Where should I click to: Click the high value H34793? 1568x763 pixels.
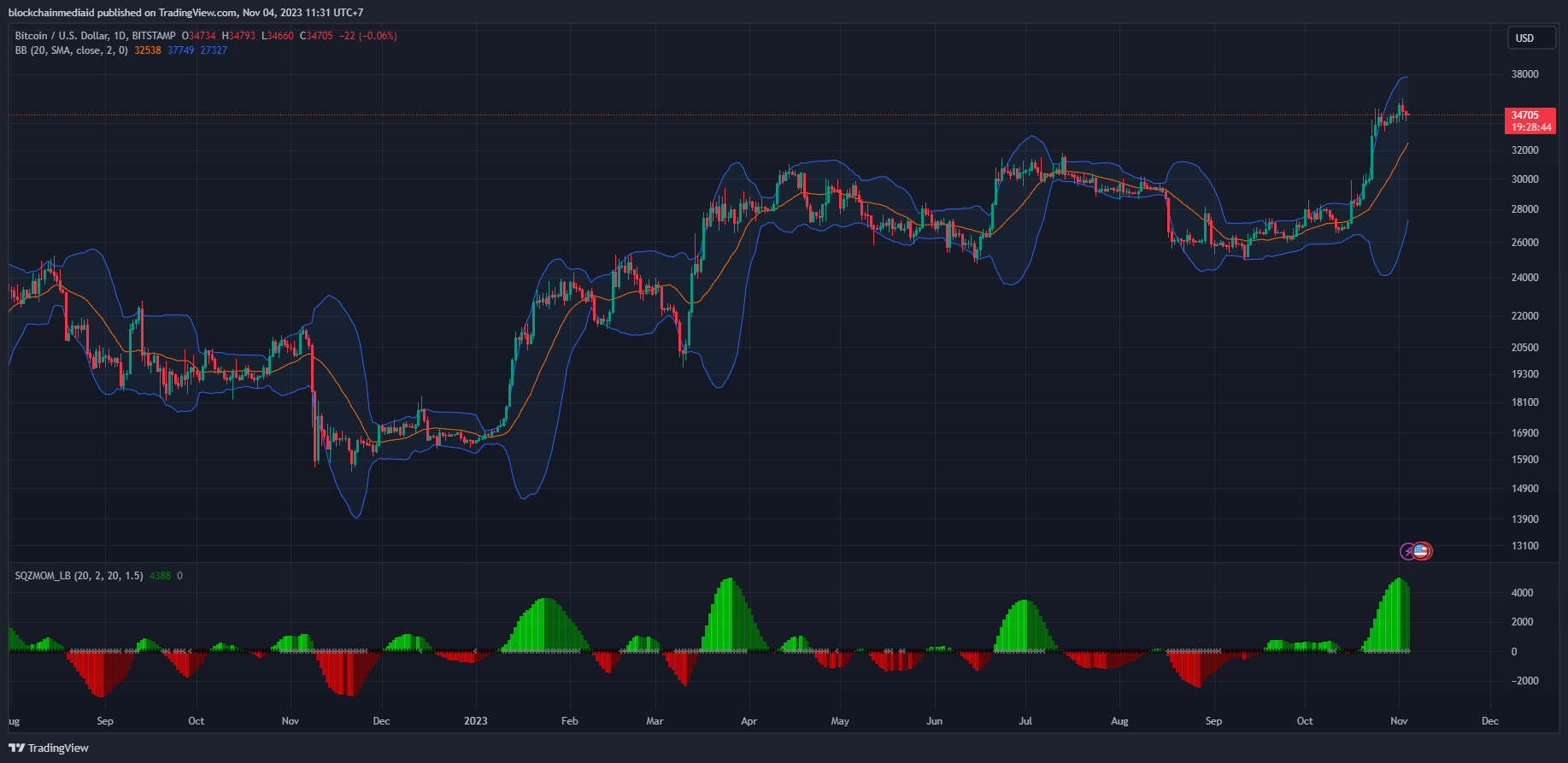point(238,36)
